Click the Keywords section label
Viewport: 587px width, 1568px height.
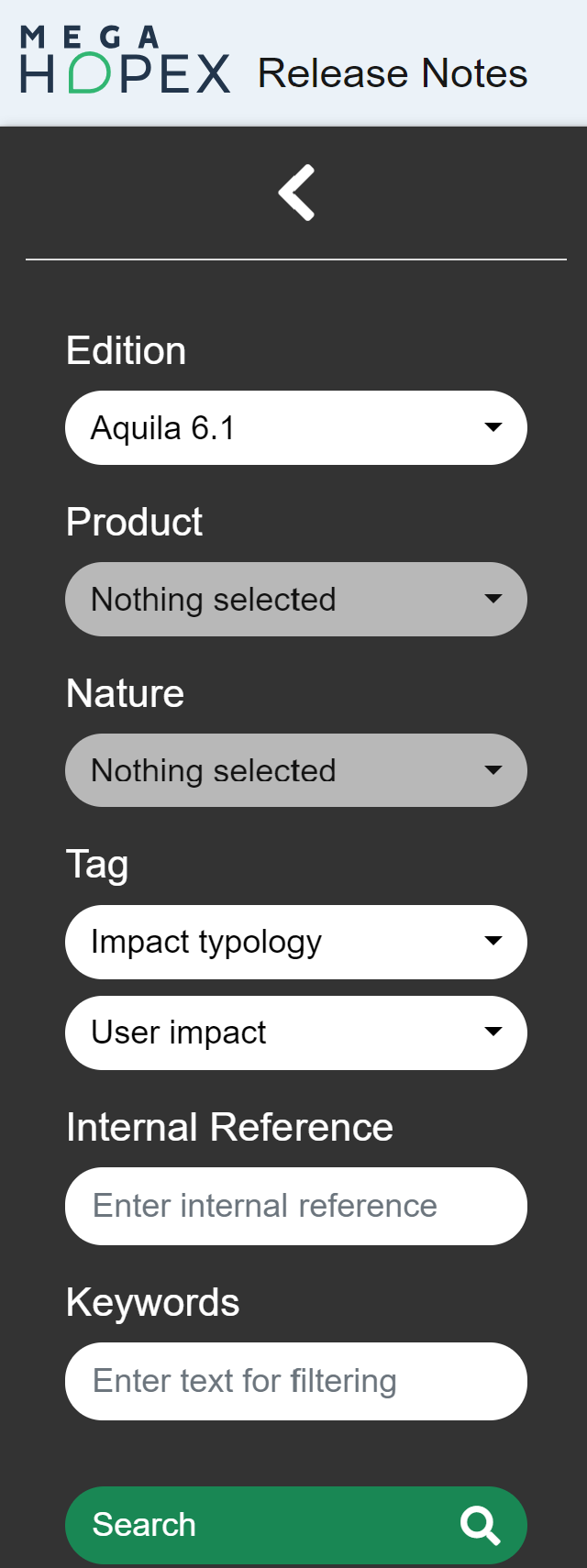152,1302
